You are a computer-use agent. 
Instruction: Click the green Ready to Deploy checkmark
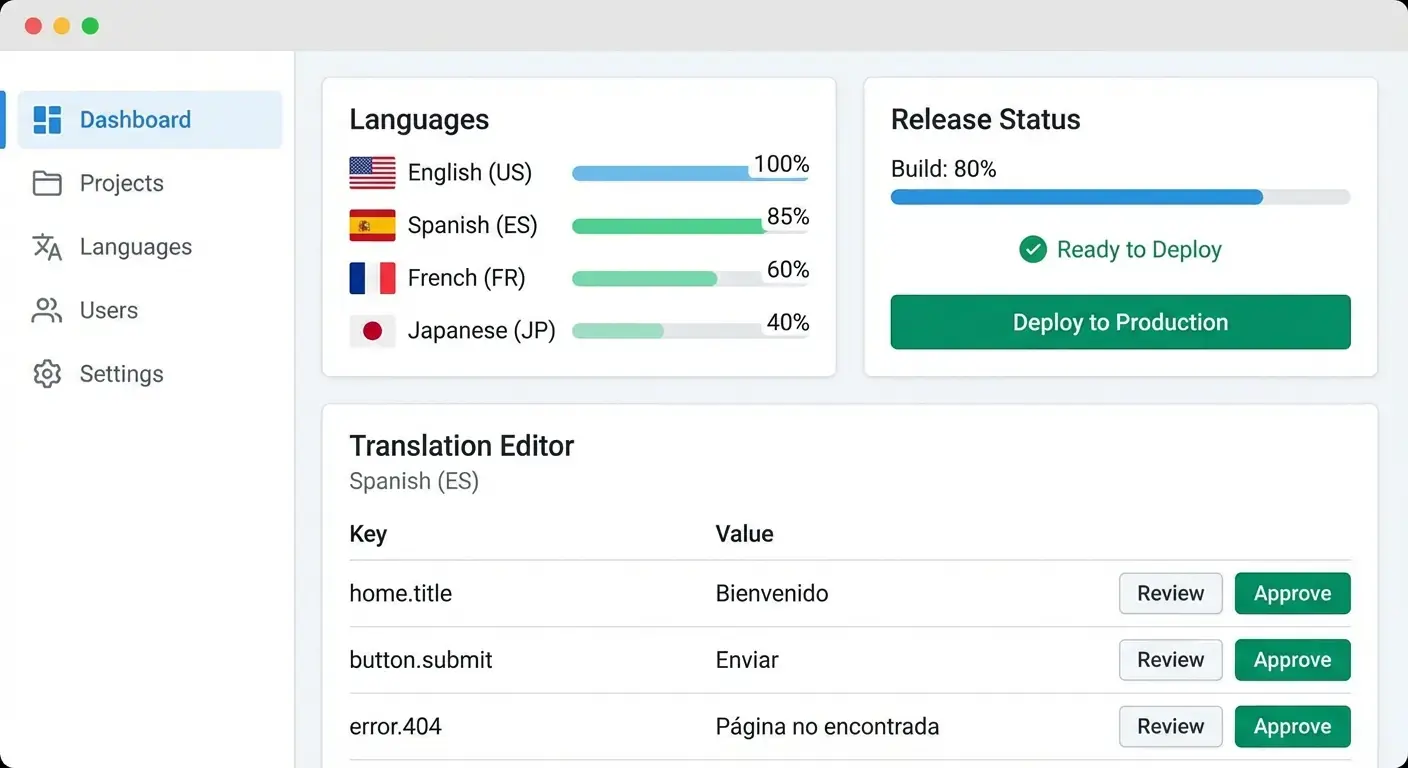coord(1033,249)
